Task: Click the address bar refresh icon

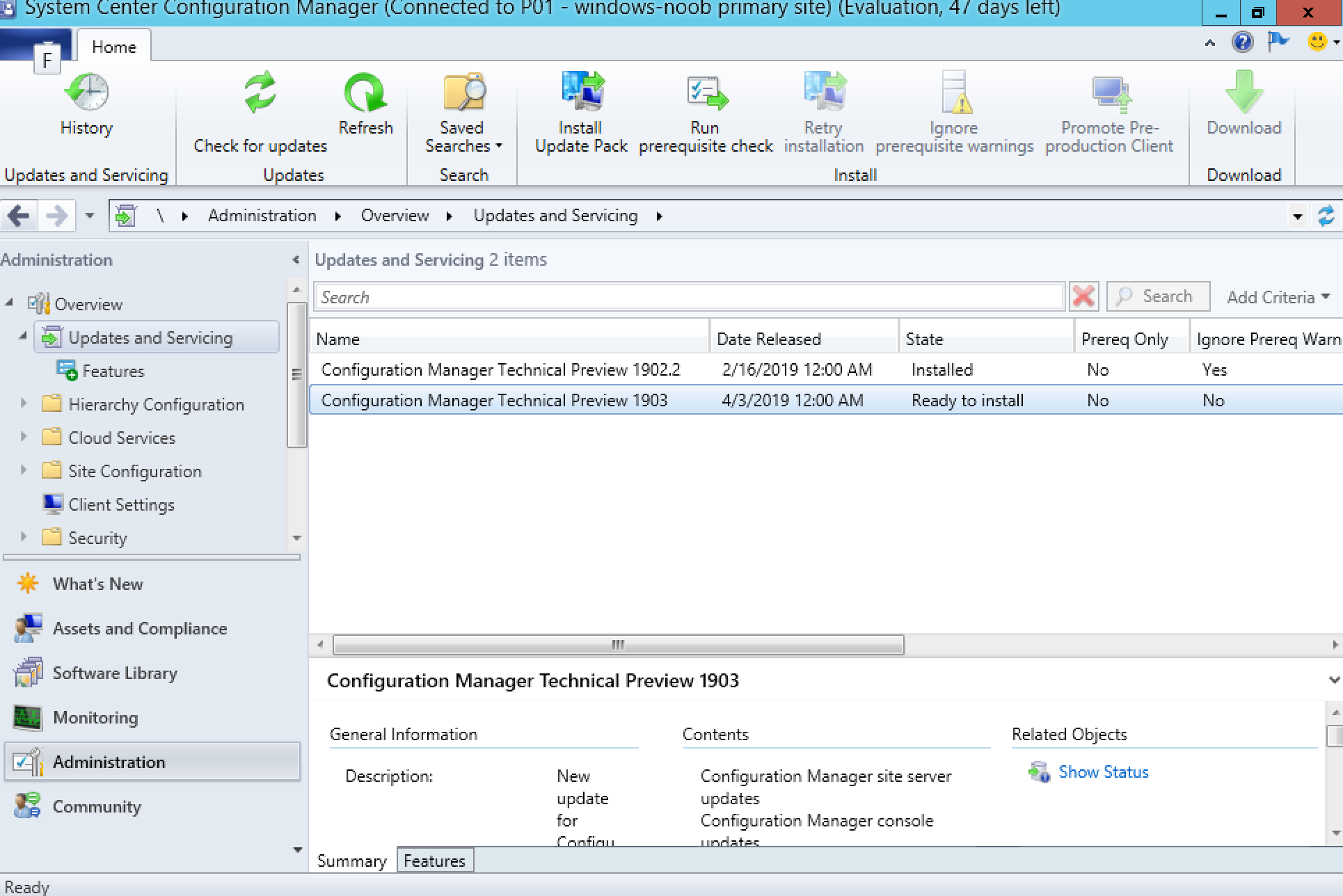Action: [1326, 216]
